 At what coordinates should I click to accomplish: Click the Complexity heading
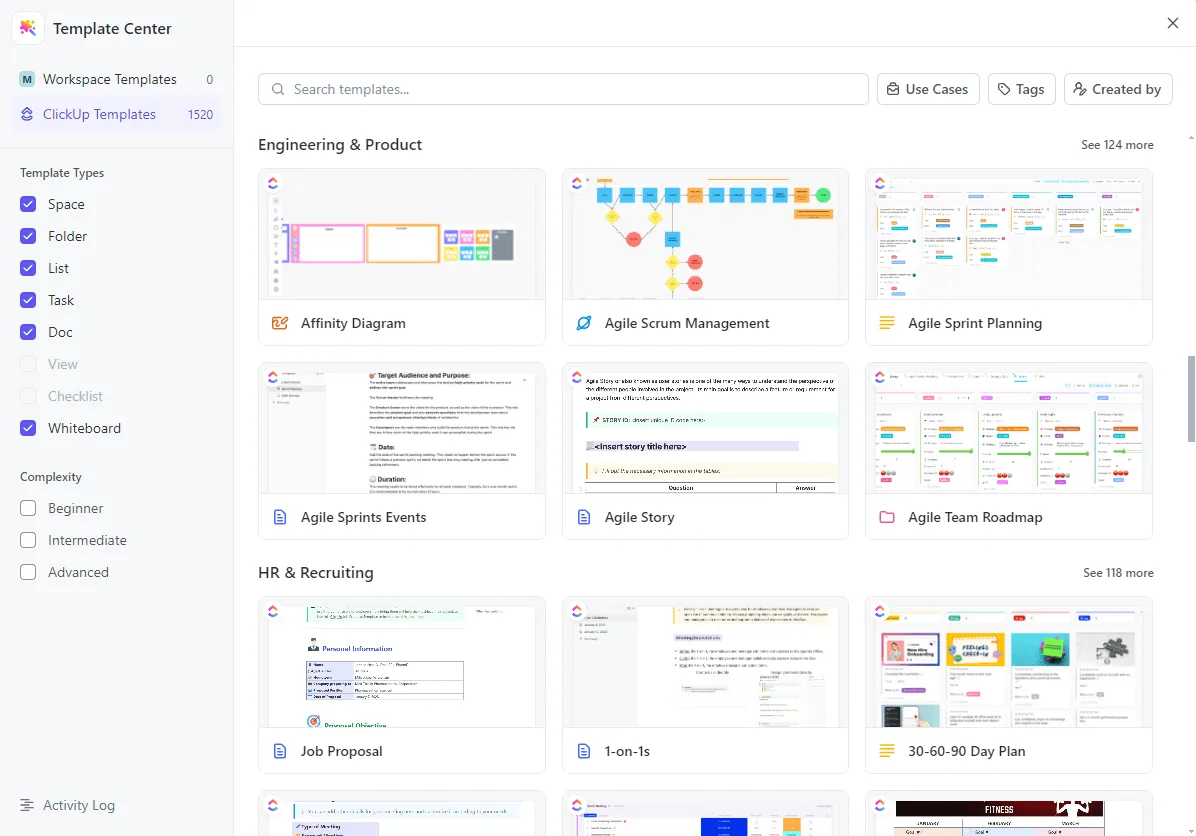tap(50, 477)
